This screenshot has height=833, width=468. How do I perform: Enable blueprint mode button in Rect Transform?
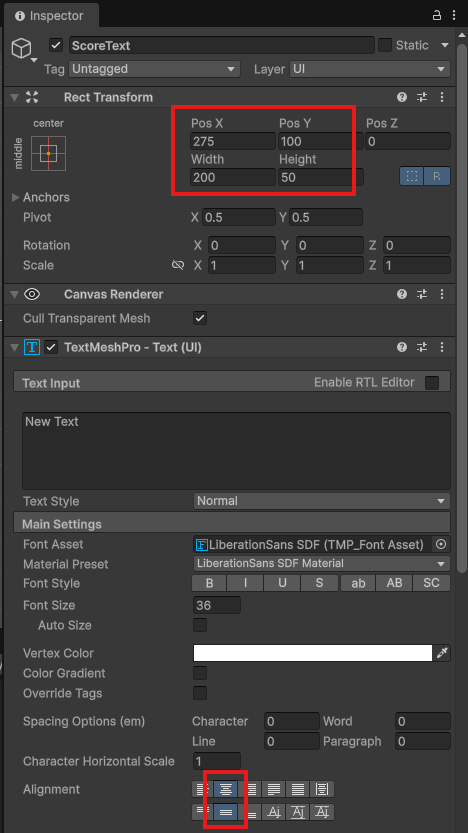412,176
